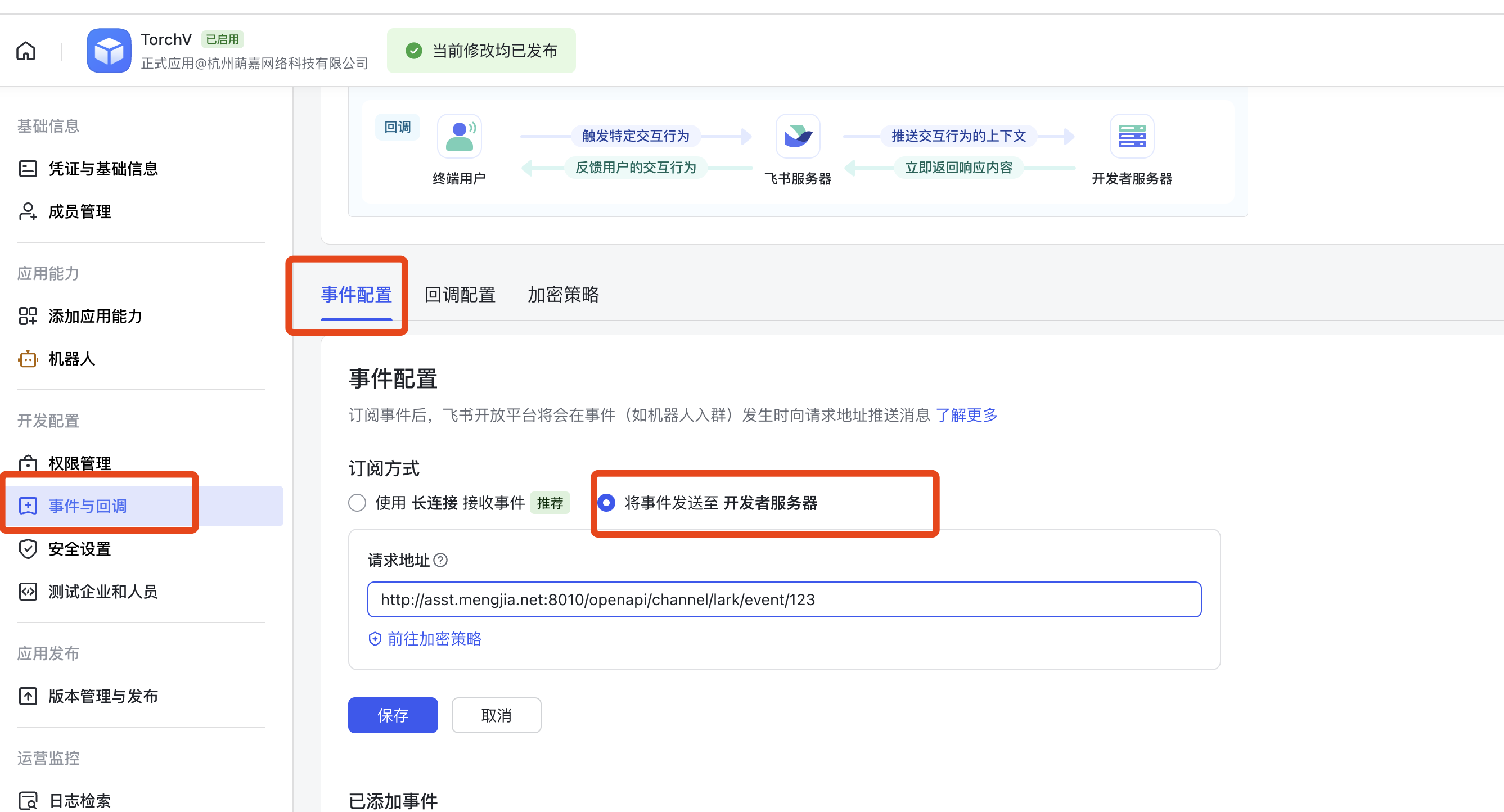Select the 使用长连接接收事件 radio option

click(357, 503)
